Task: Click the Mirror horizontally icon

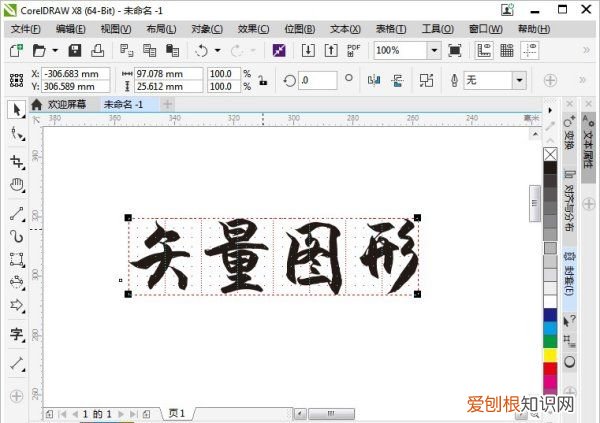Action: (x=374, y=80)
